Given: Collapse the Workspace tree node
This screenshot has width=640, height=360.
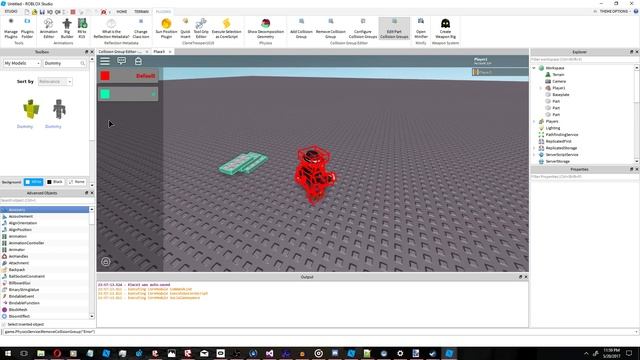Looking at the screenshot, I should click(534, 68).
